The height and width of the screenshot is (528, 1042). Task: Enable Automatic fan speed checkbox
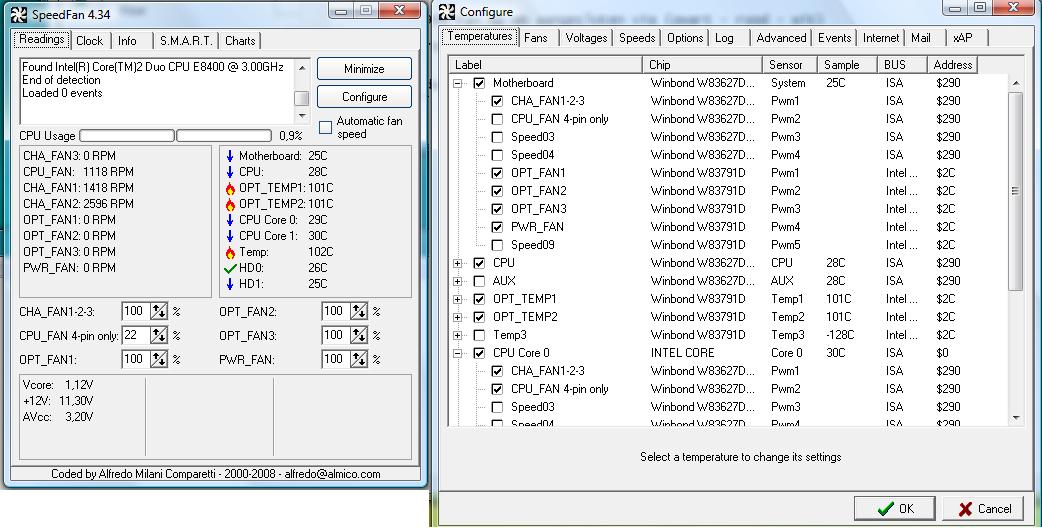(326, 128)
